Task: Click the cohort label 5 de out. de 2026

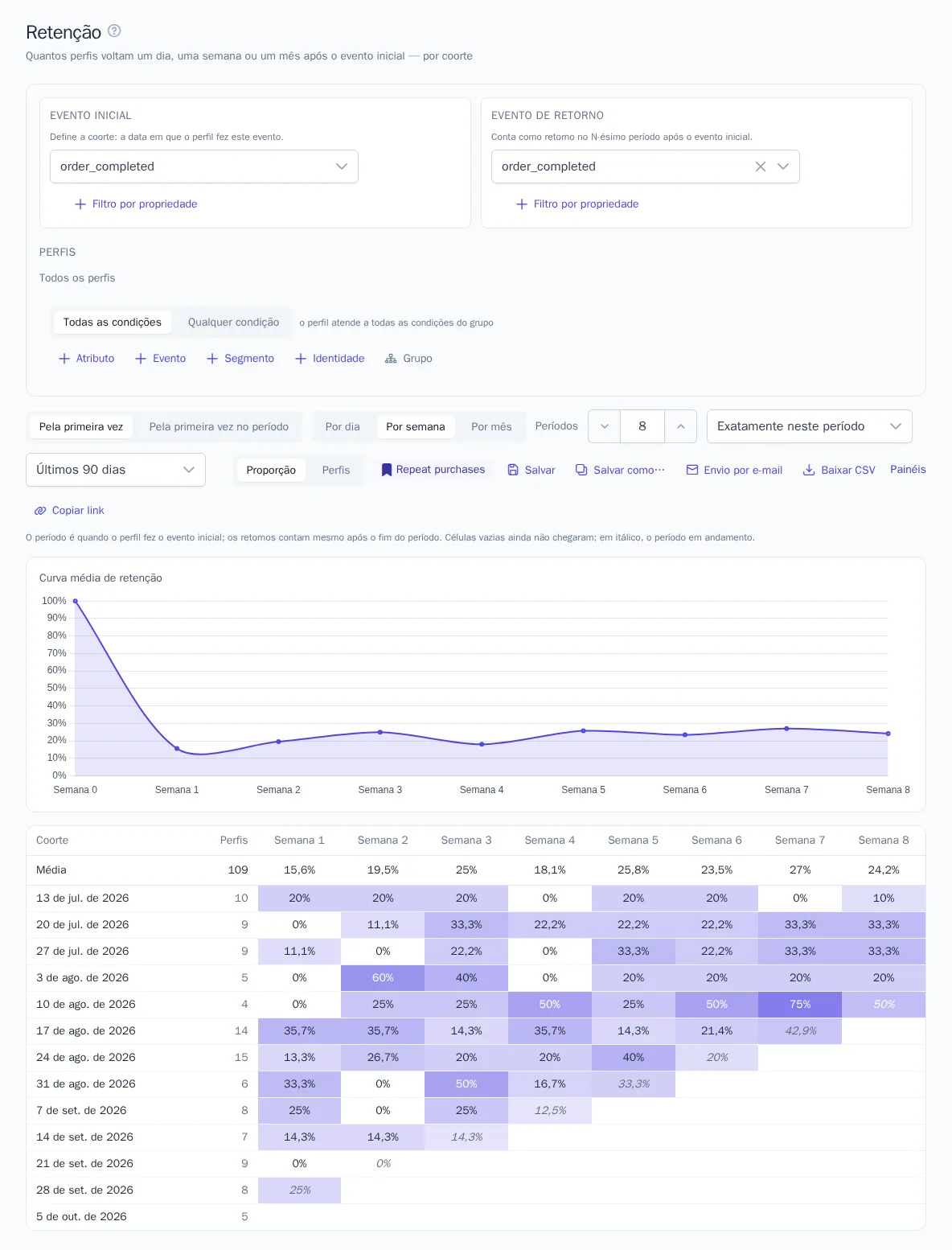Action: click(81, 1217)
